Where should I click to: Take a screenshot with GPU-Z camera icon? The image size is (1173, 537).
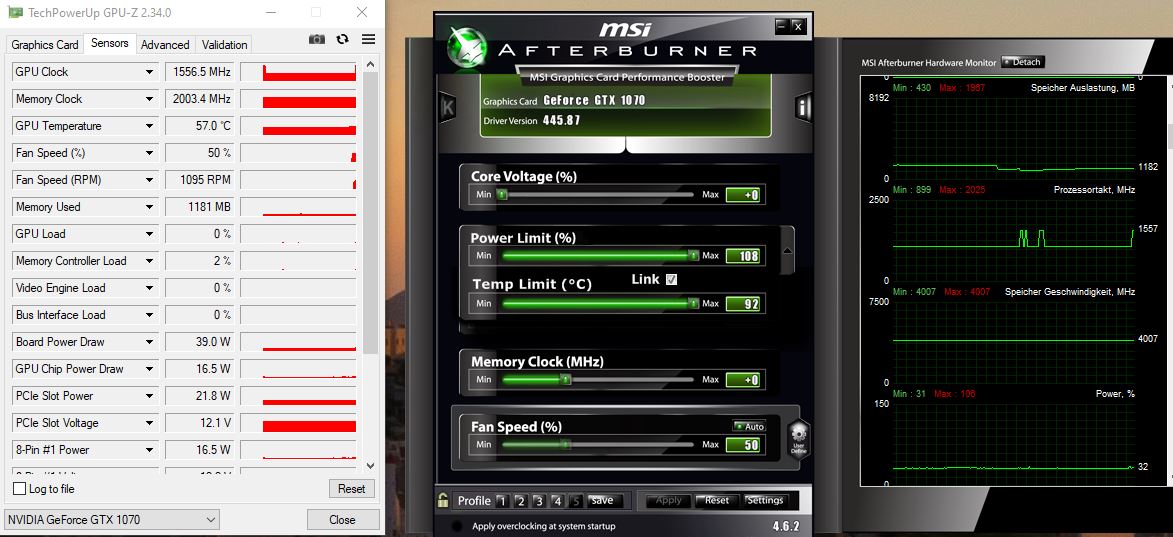(x=317, y=40)
